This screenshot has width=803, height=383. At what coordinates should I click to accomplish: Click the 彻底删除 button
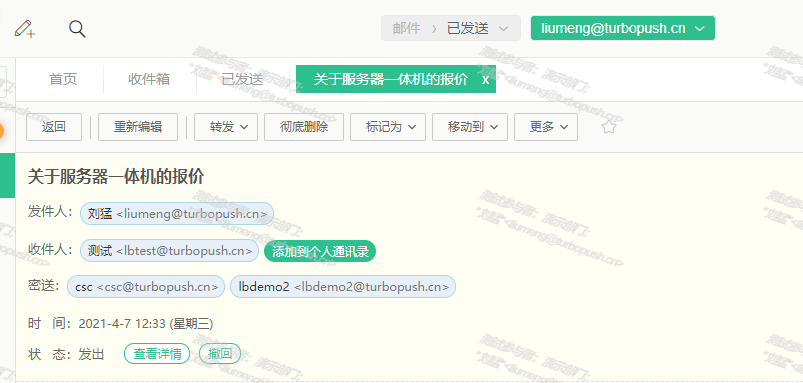(304, 127)
